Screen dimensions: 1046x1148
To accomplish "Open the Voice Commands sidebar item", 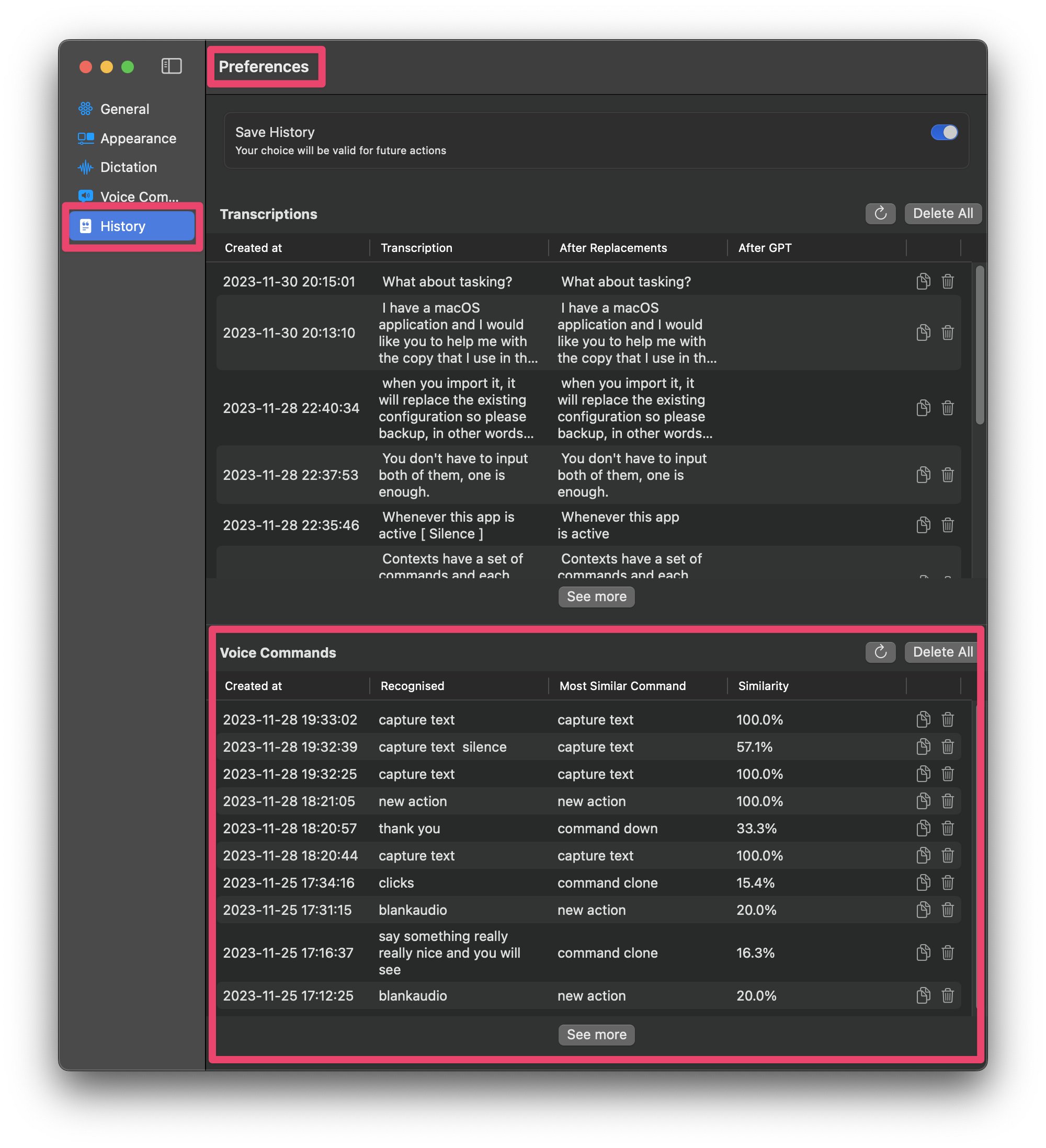I will pyautogui.click(x=139, y=197).
